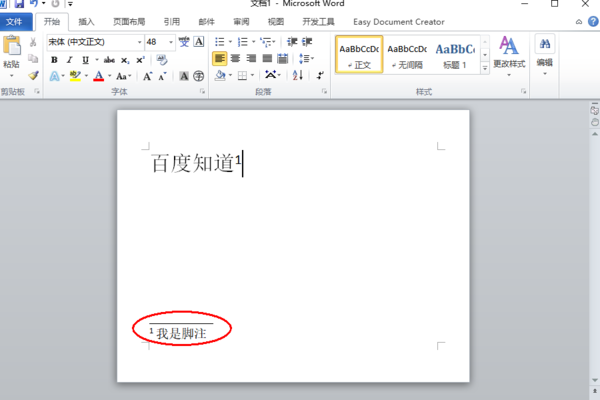Select the Format Painter brush
Image resolution: width=600 pixels, height=400 pixels.
(x=33, y=75)
